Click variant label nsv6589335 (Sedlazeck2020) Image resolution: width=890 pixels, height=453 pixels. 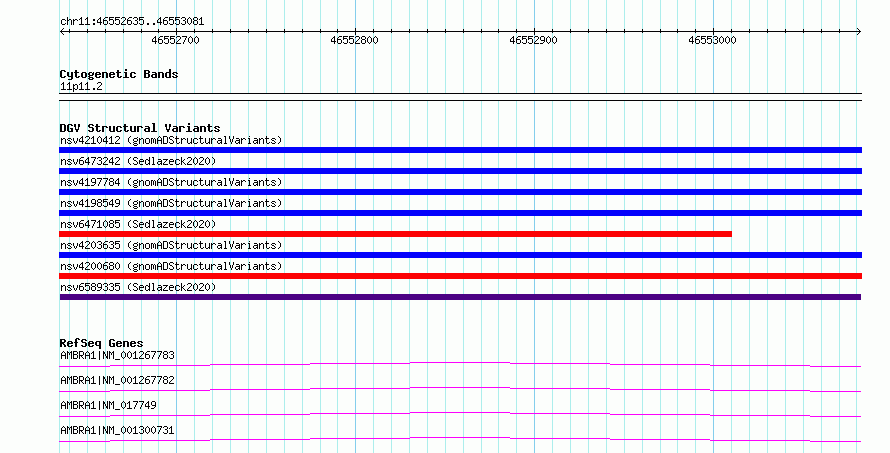(x=138, y=287)
